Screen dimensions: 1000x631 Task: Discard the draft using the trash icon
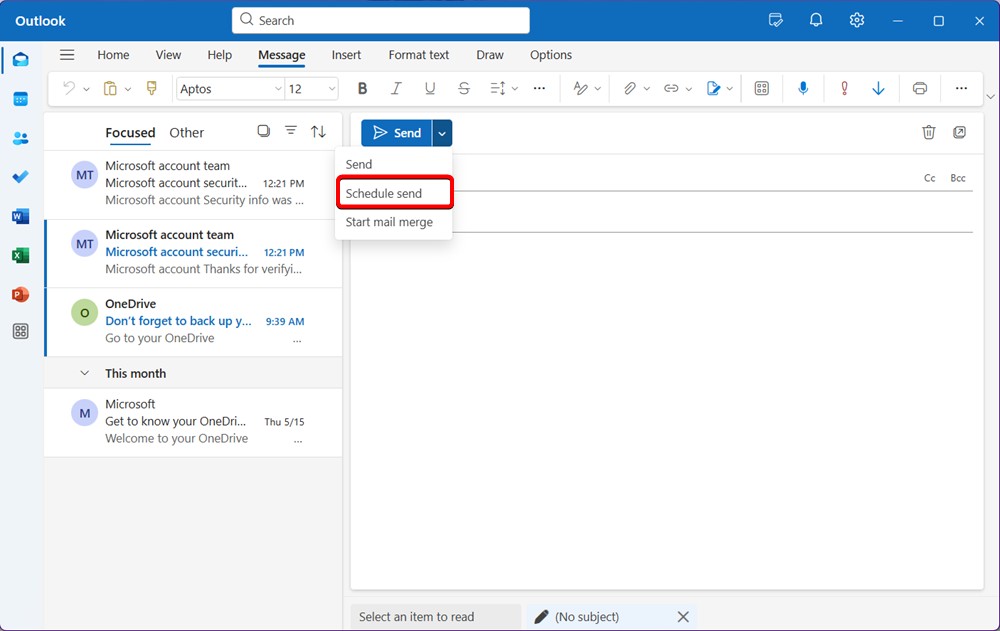tap(929, 131)
